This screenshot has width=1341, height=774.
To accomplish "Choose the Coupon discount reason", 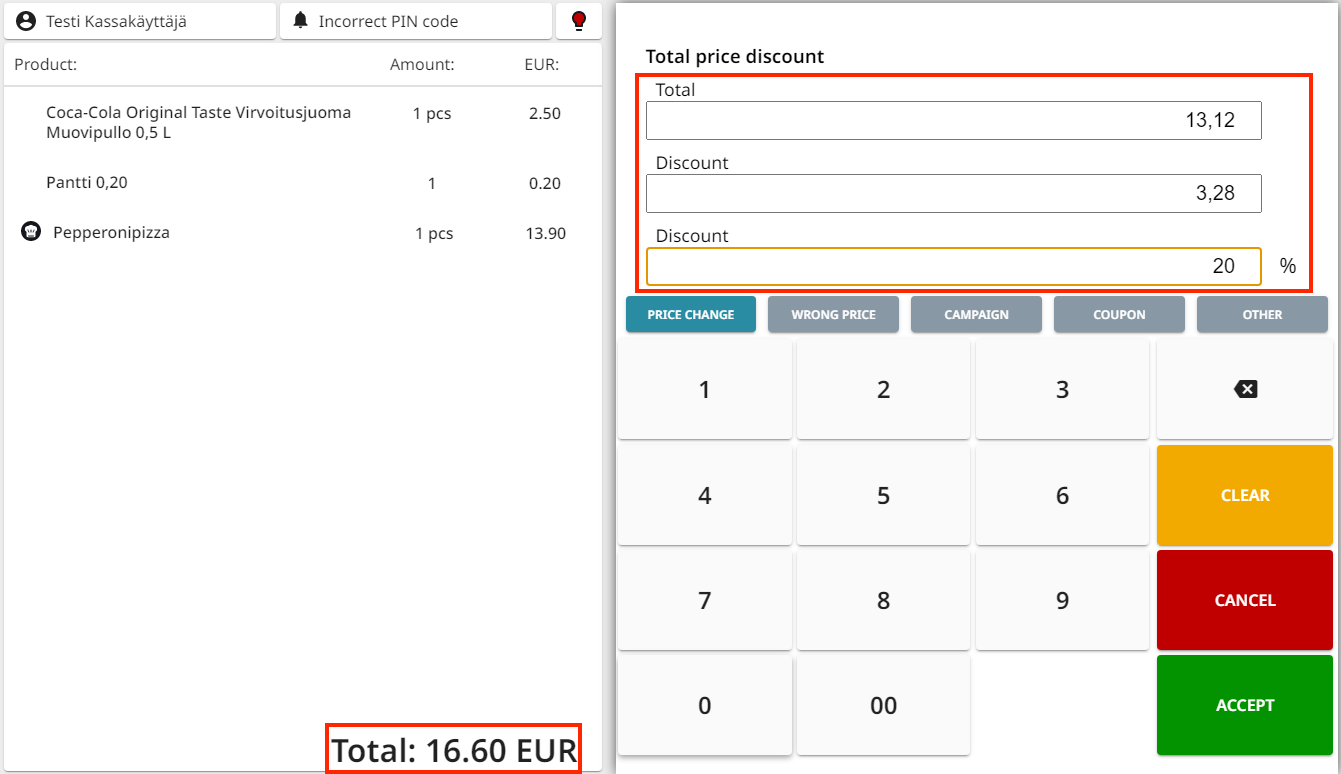I will tap(1119, 314).
